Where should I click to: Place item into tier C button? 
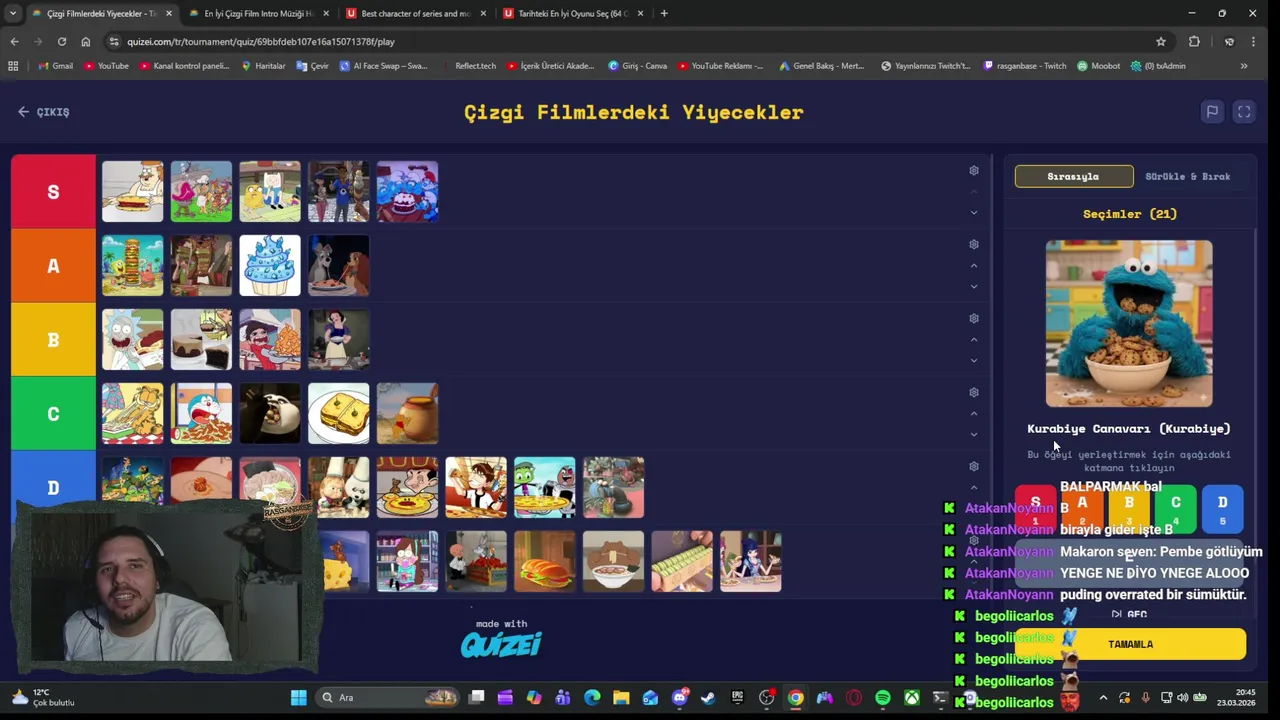point(1176,507)
